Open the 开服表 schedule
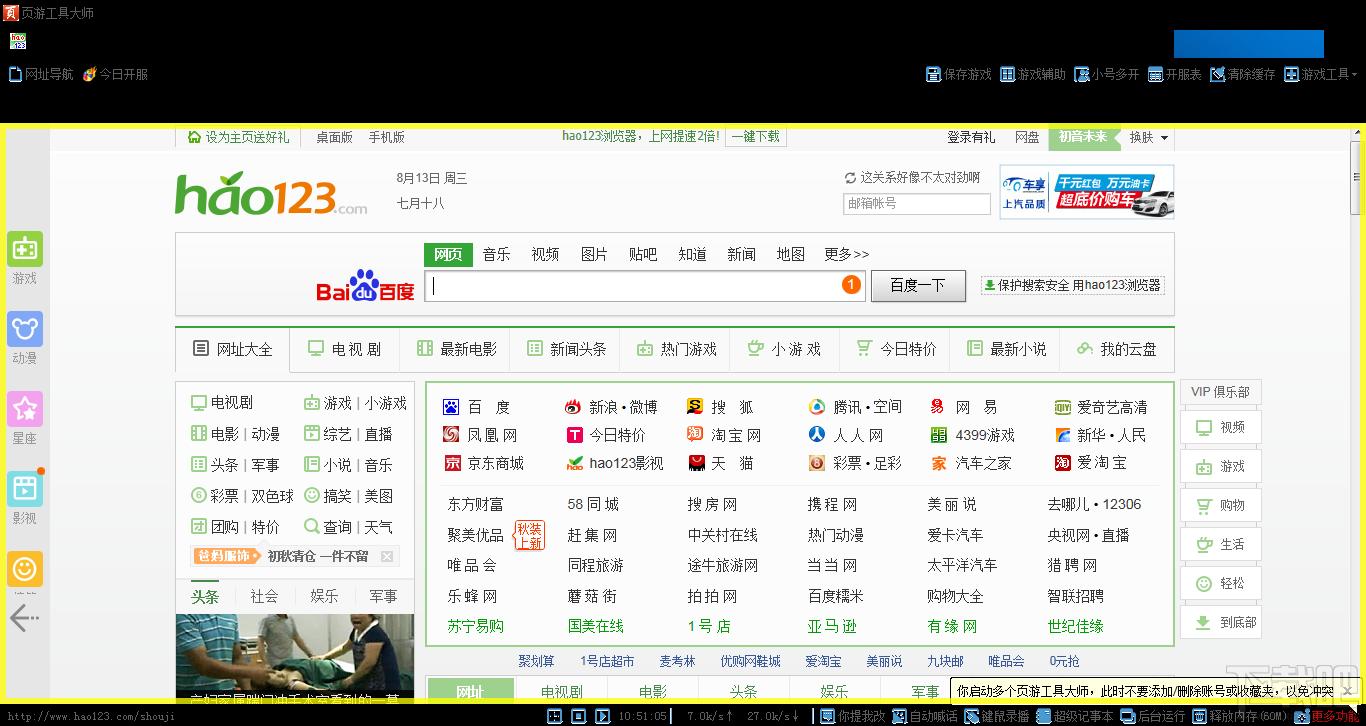 [x=1175, y=74]
